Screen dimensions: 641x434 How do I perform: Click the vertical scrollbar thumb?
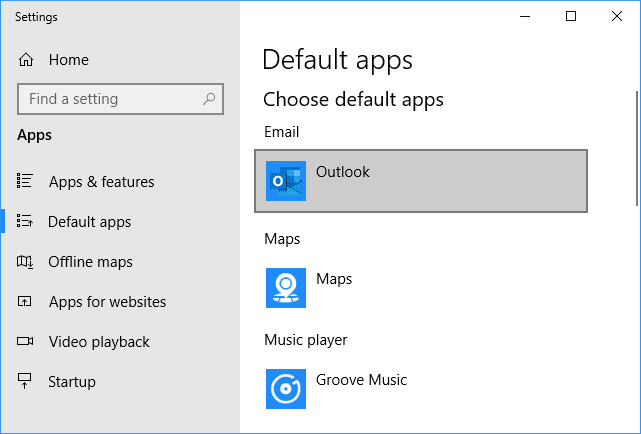point(637,148)
